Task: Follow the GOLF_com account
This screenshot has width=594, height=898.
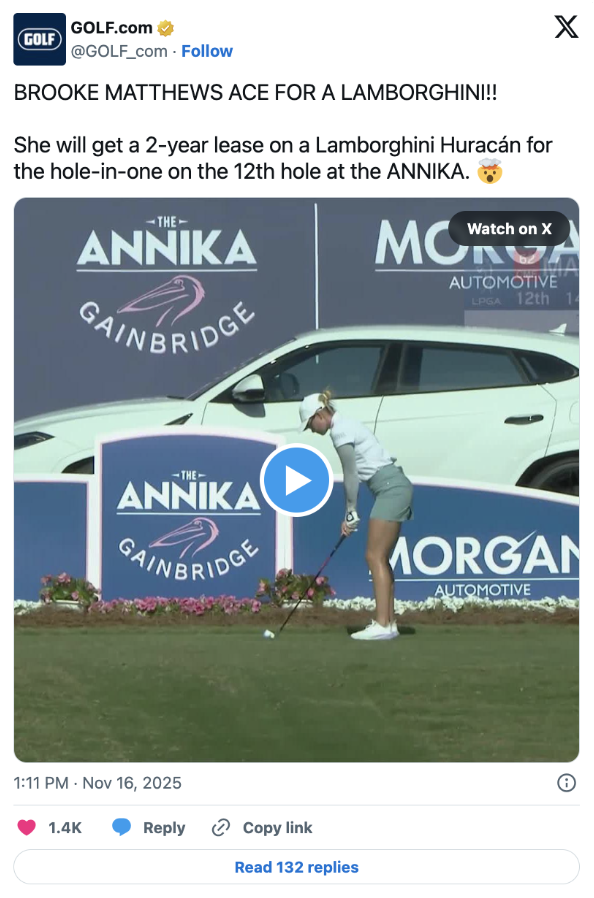Action: click(207, 52)
